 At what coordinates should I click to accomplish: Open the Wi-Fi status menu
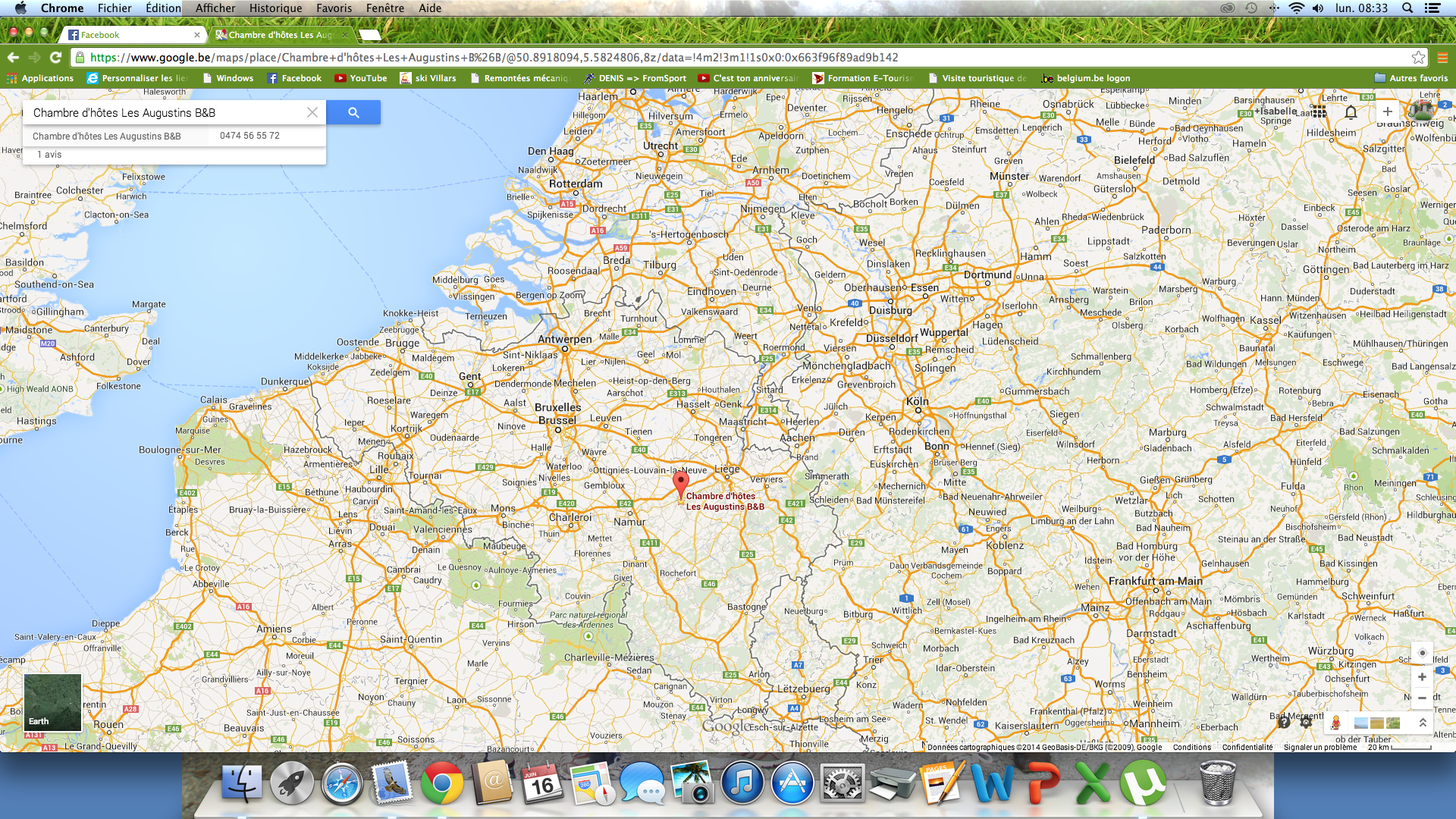coord(1297,8)
